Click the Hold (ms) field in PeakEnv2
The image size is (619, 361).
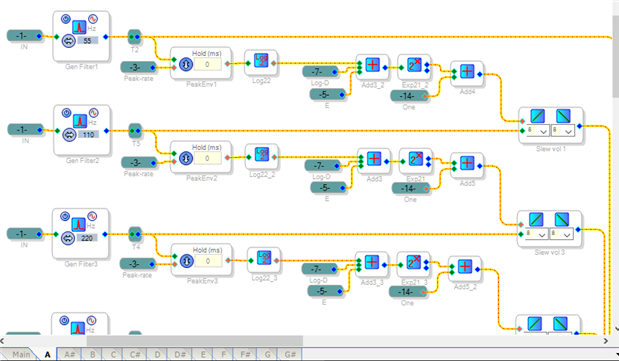pyautogui.click(x=207, y=158)
